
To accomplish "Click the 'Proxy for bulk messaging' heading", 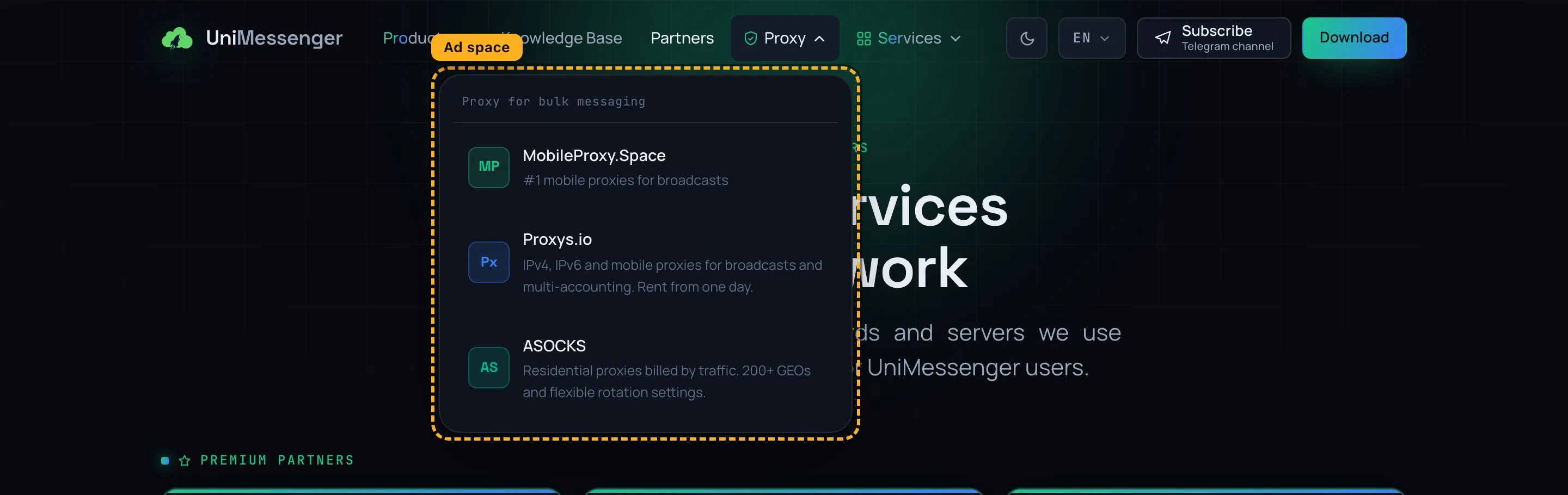I will (x=553, y=102).
